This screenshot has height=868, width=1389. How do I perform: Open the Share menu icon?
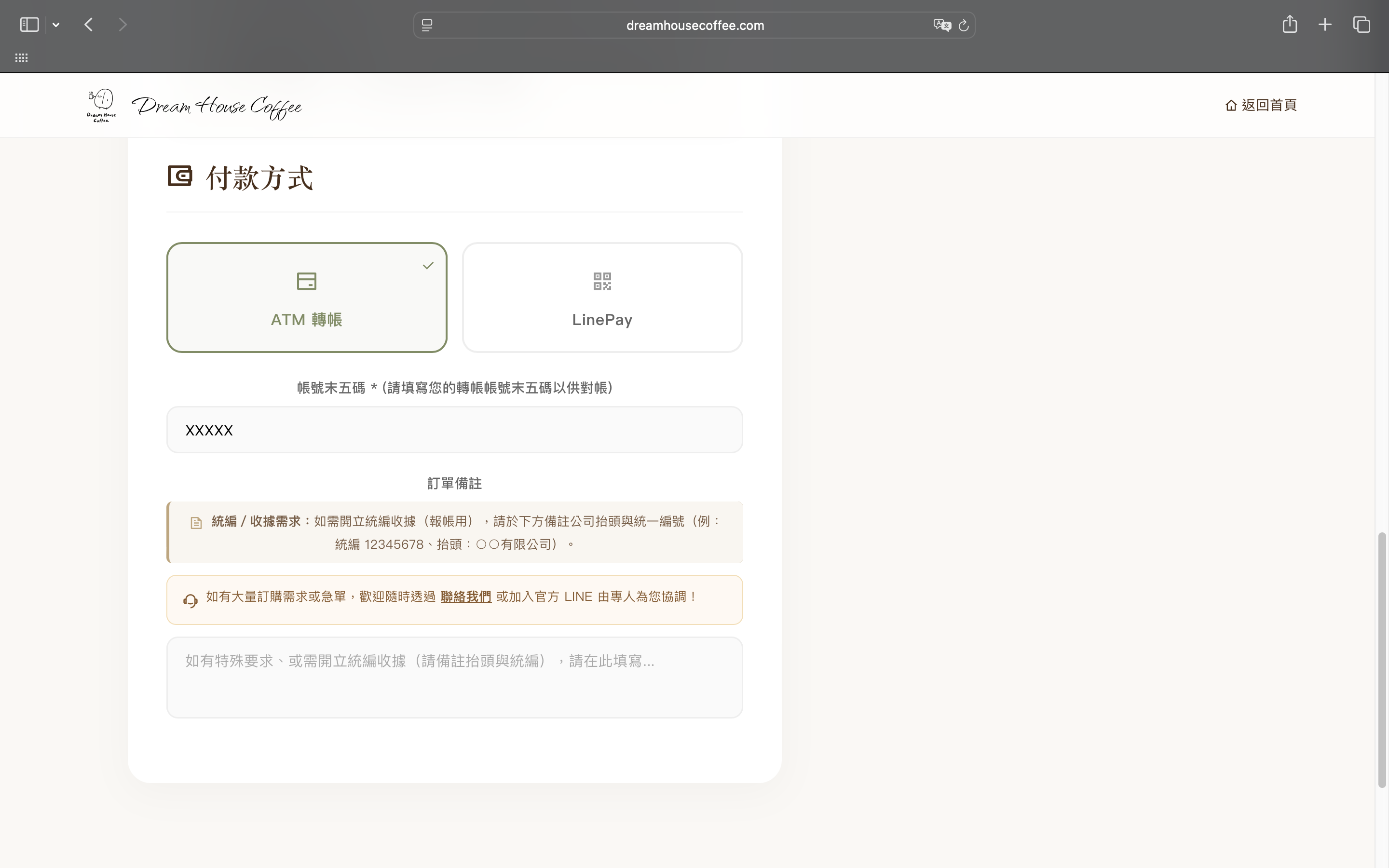pos(1290,24)
